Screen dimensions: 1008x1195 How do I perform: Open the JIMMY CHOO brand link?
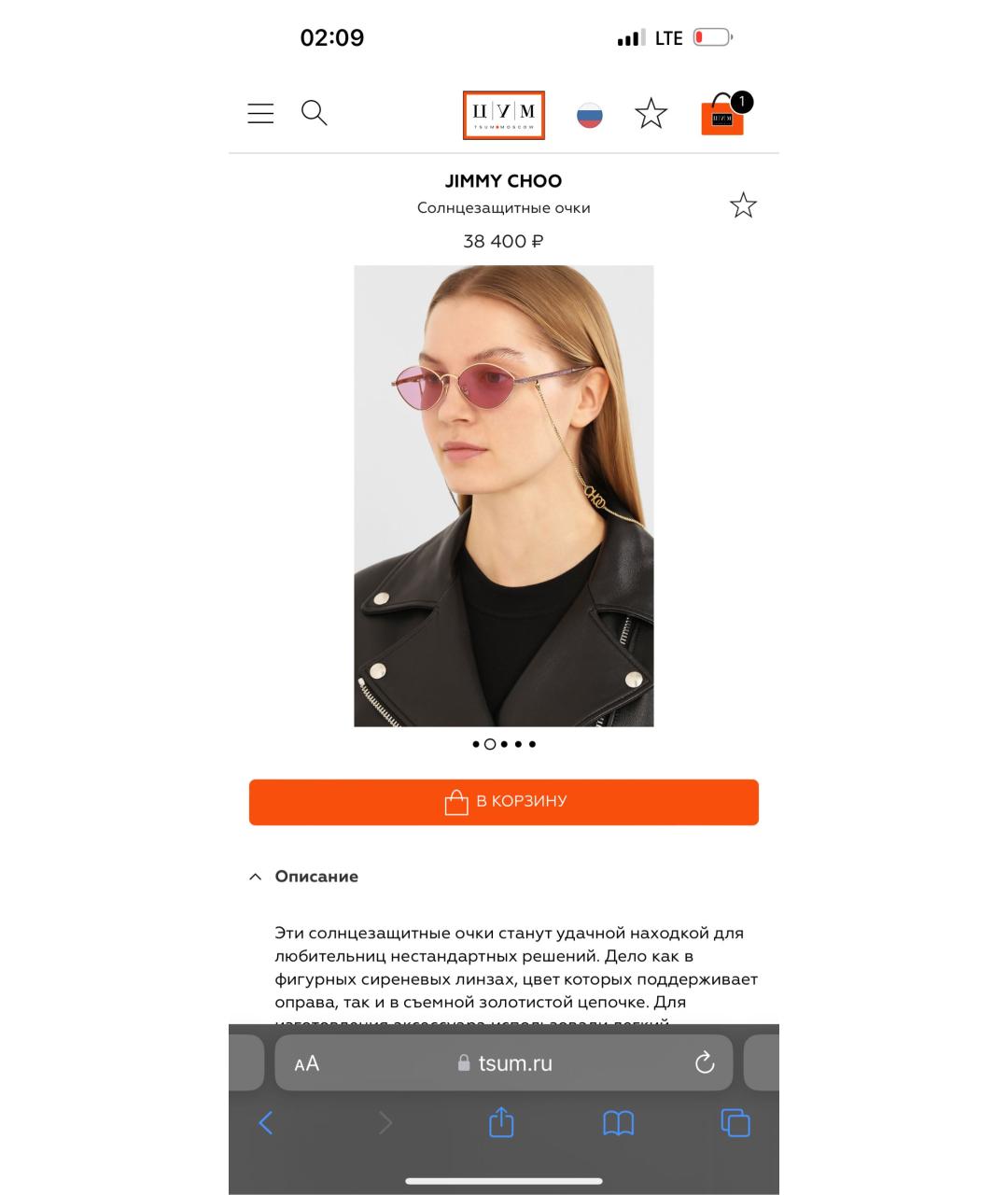coord(503,181)
